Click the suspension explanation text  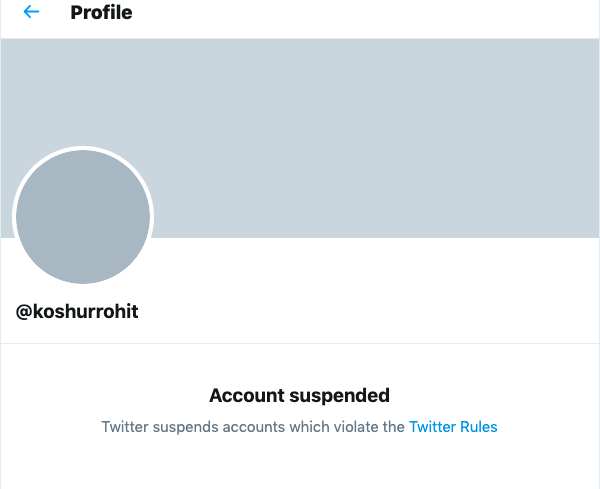(255, 427)
